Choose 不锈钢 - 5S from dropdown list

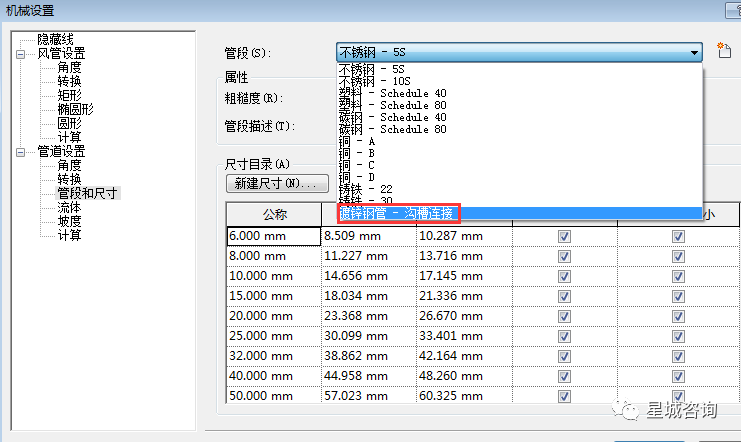[520, 69]
